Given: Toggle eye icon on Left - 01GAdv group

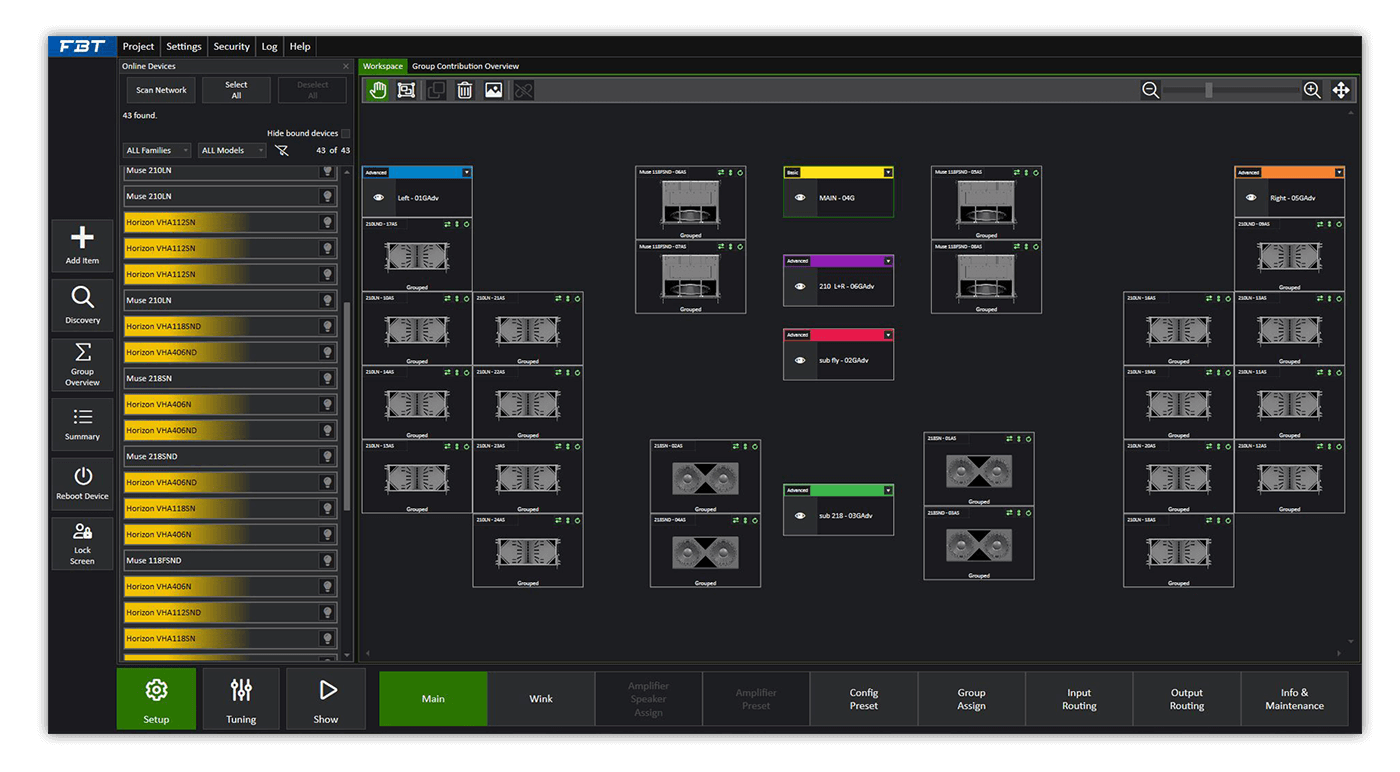Looking at the screenshot, I should 379,198.
